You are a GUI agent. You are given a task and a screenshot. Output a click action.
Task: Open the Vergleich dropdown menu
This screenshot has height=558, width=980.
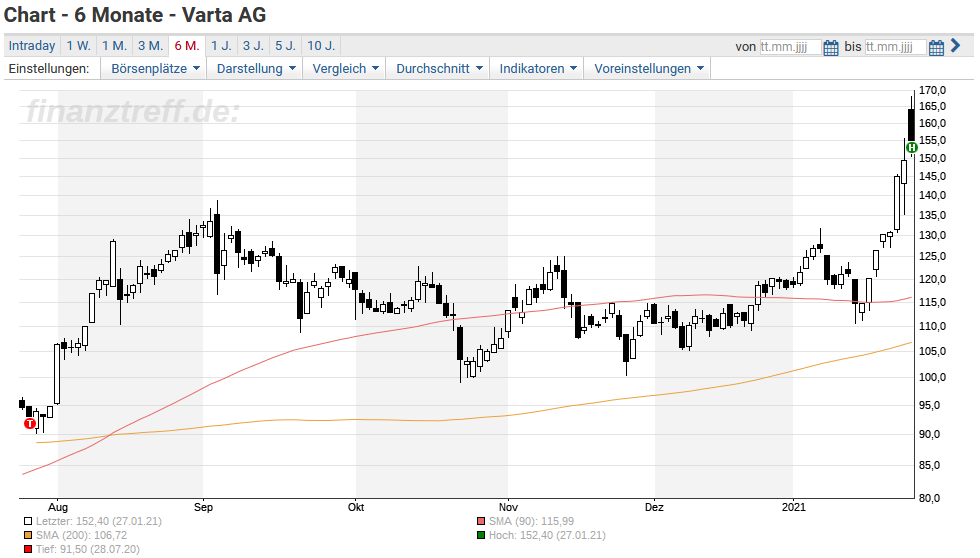pos(345,69)
